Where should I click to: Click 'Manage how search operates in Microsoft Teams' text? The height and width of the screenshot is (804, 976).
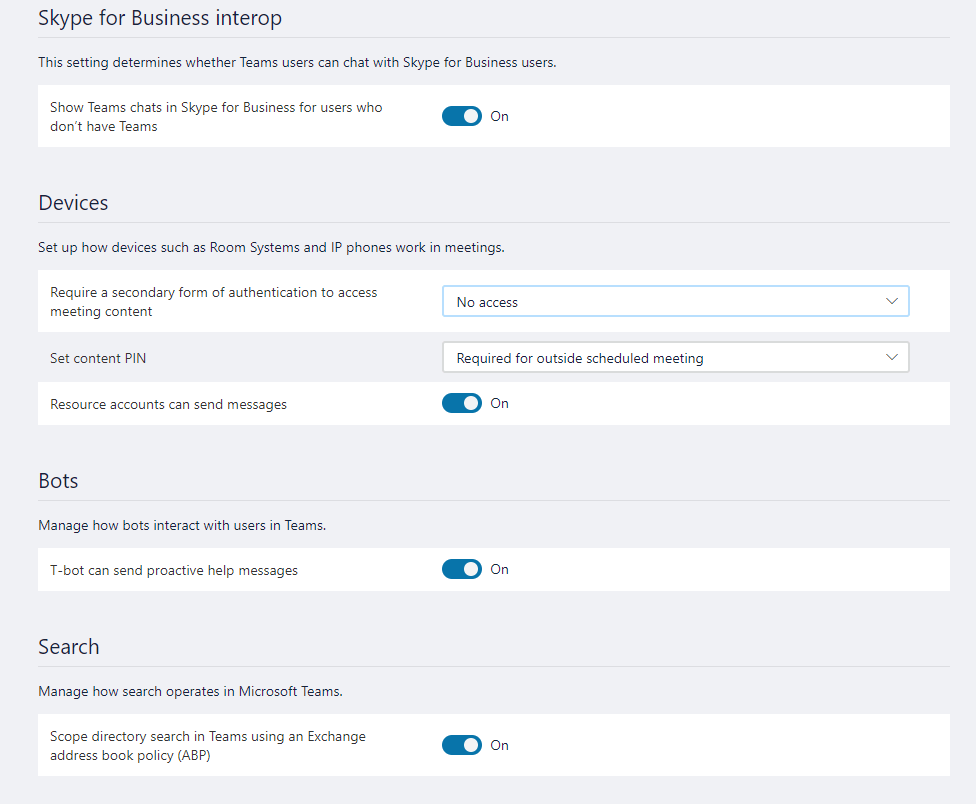coord(190,692)
